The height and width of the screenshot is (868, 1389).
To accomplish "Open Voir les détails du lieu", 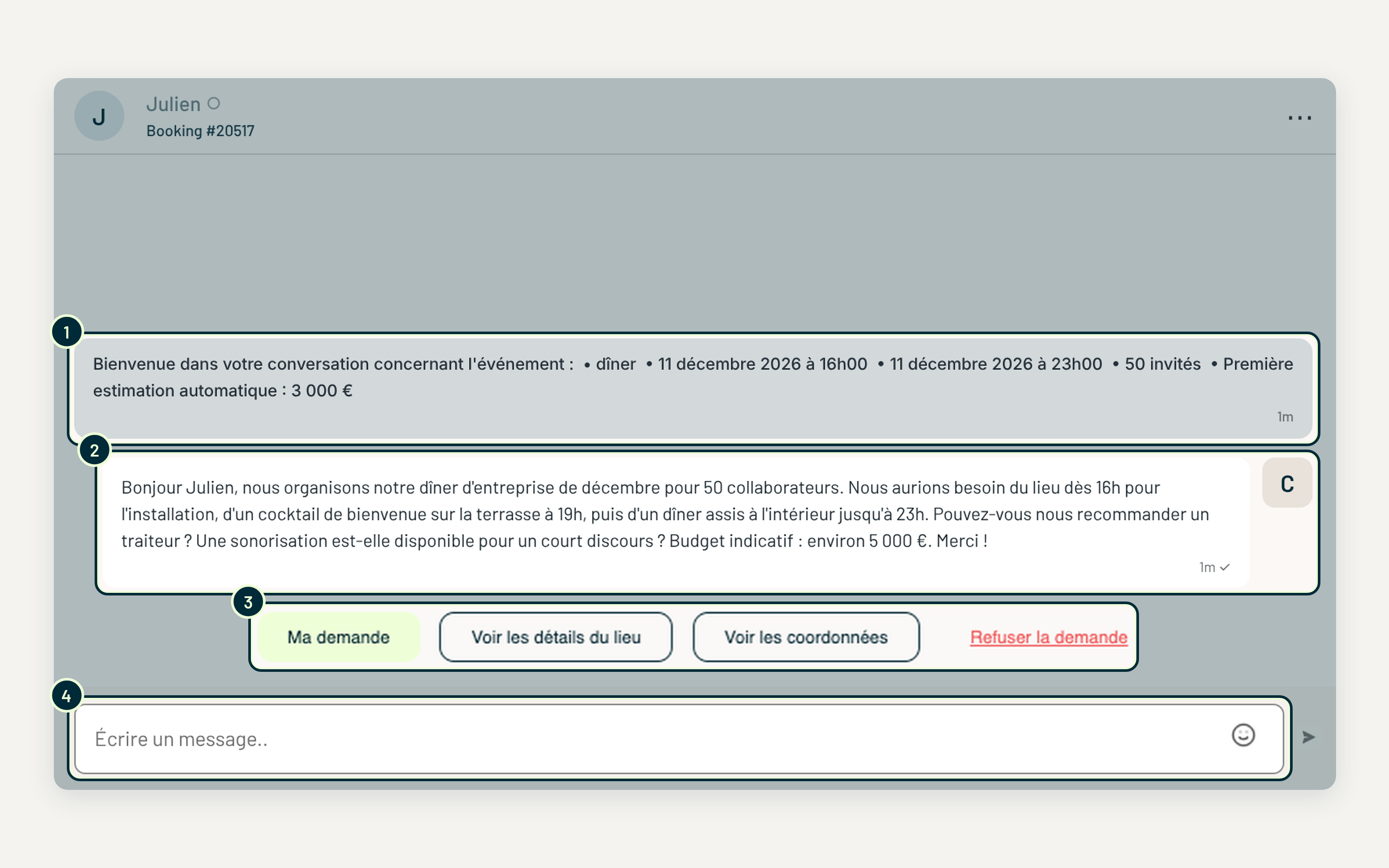I will pyautogui.click(x=556, y=637).
